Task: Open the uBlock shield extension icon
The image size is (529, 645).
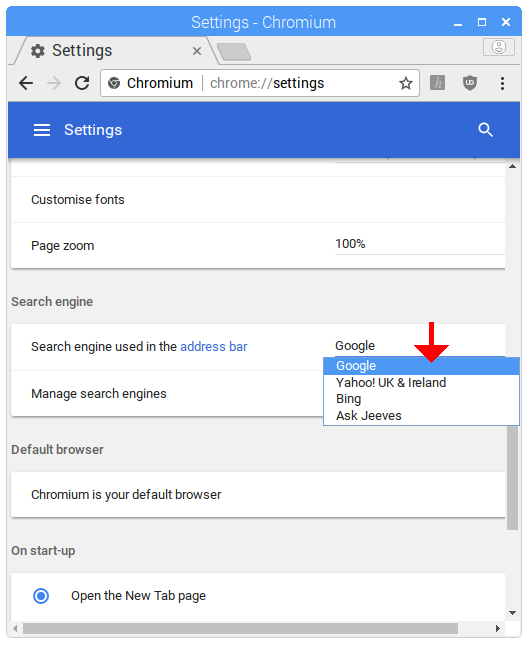Action: point(470,83)
